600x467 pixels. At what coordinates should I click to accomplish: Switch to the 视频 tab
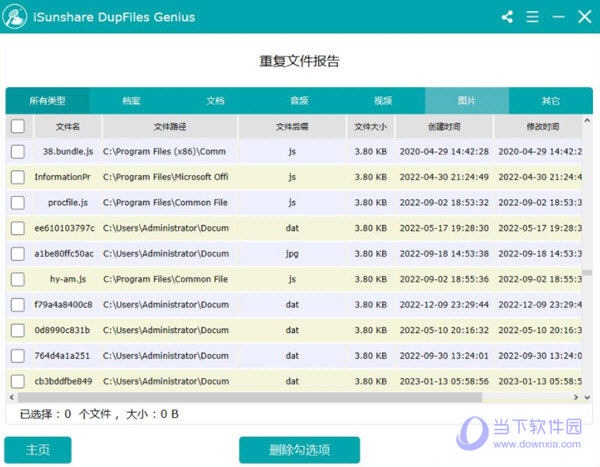coord(383,101)
